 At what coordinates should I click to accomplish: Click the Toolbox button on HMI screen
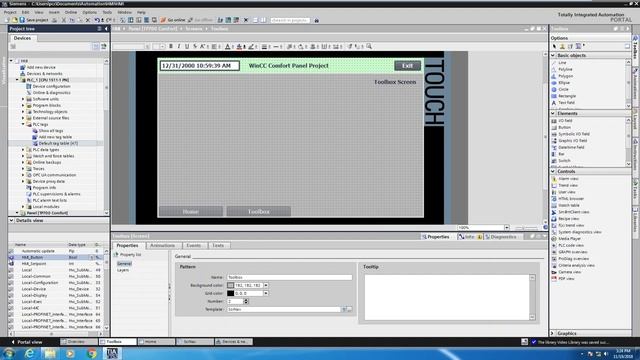click(x=258, y=211)
